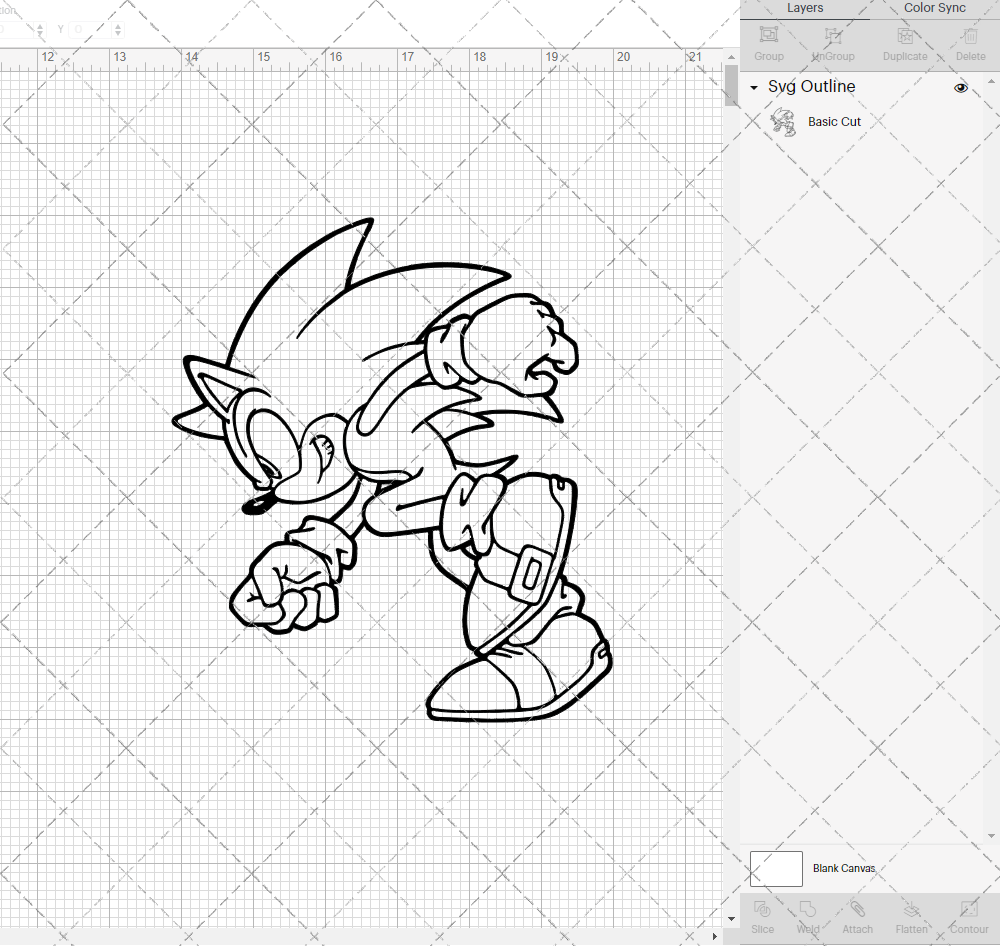The height and width of the screenshot is (946, 1000).
Task: Select the Basic Cut layer entry
Action: [x=834, y=121]
